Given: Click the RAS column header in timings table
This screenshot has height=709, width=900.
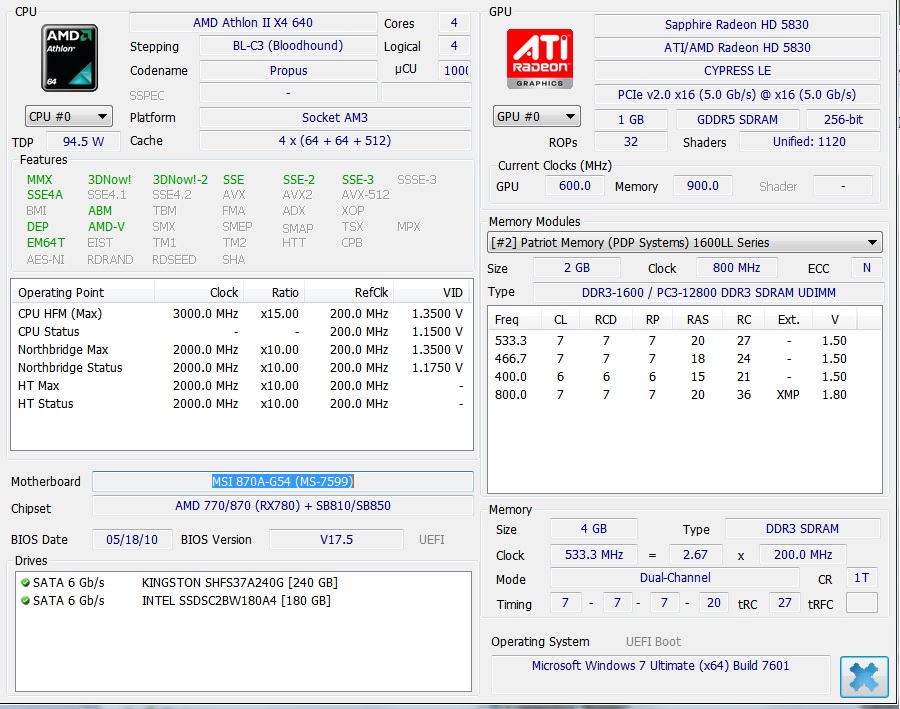Looking at the screenshot, I should coord(698,320).
